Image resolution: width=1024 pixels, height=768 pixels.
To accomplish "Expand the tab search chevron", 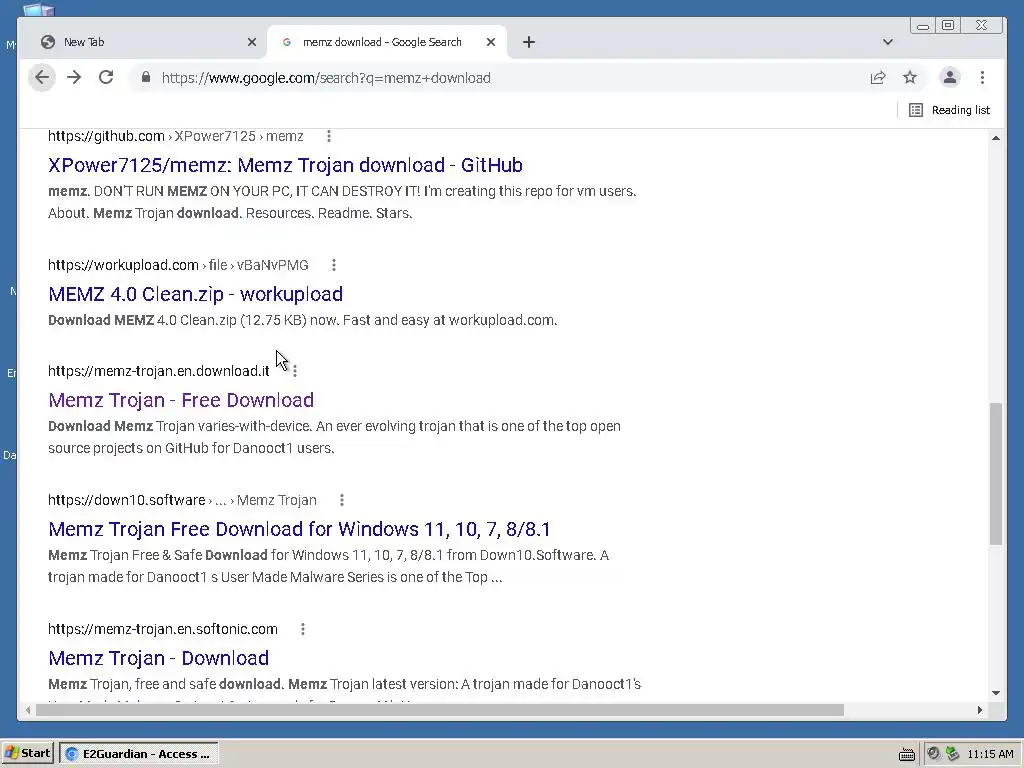I will (888, 42).
